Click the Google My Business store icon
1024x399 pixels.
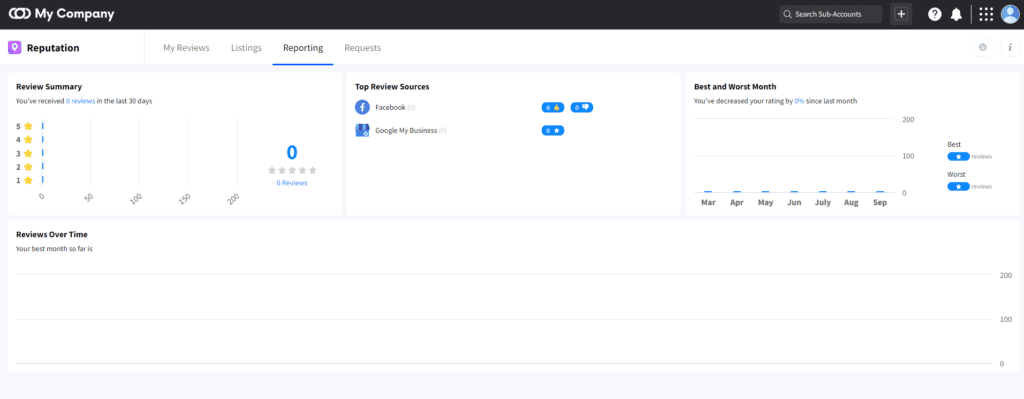coord(362,130)
